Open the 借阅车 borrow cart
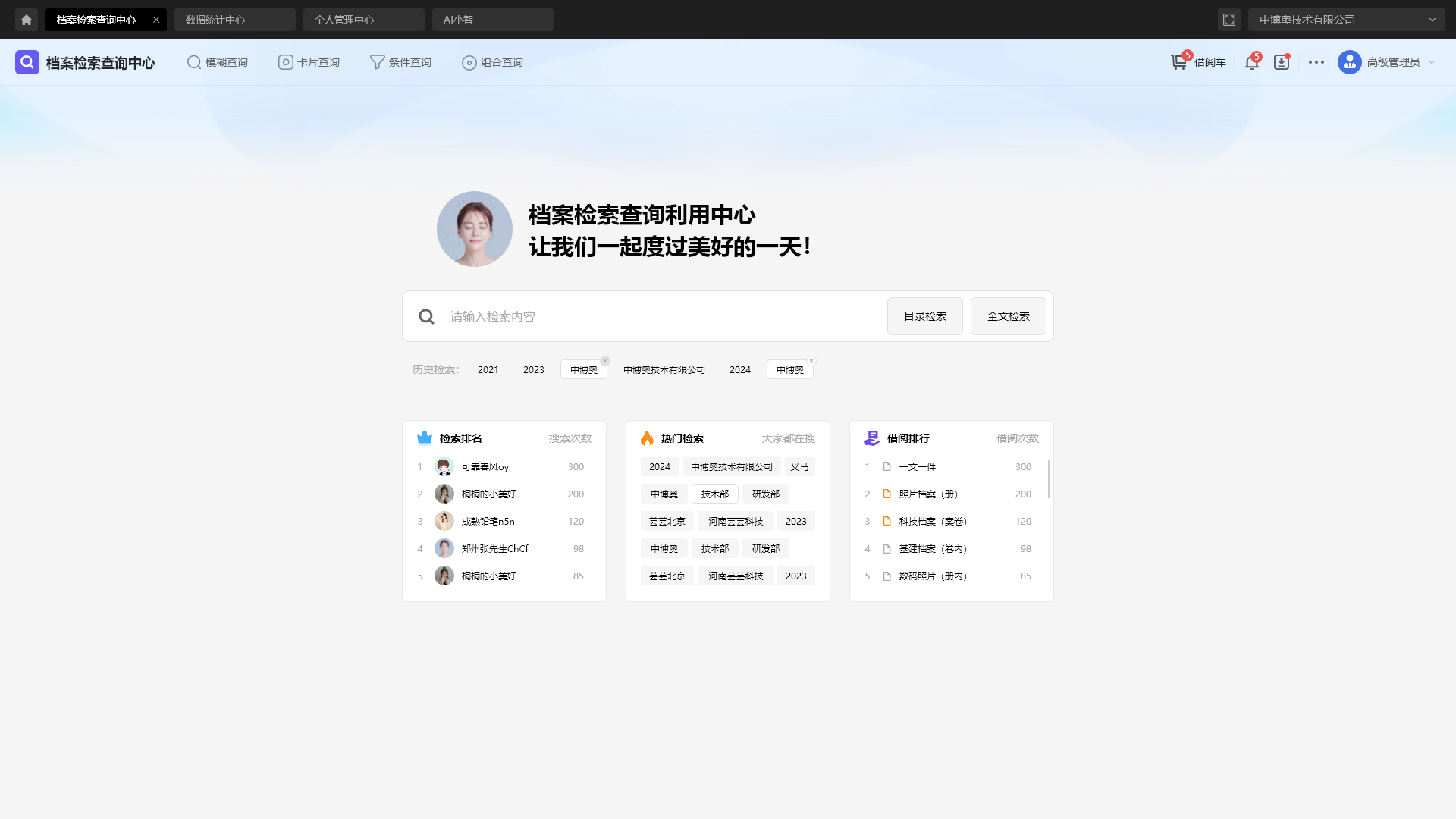 (x=1198, y=62)
